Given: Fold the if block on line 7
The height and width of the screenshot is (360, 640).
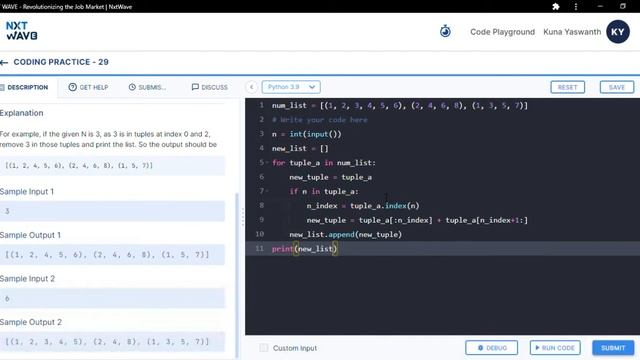Looking at the screenshot, I should (267, 191).
